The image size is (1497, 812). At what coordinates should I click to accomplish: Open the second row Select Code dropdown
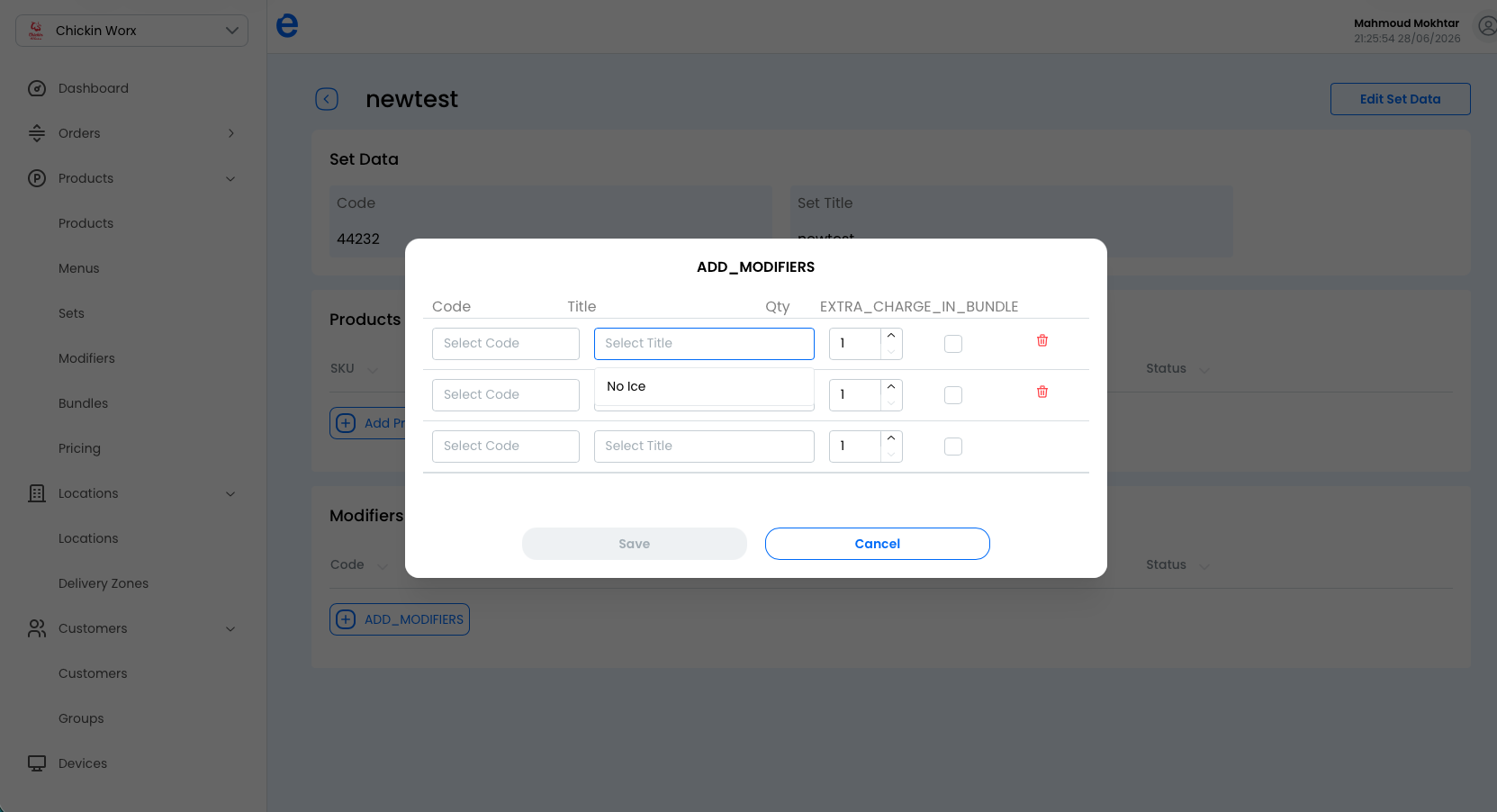pyautogui.click(x=506, y=395)
